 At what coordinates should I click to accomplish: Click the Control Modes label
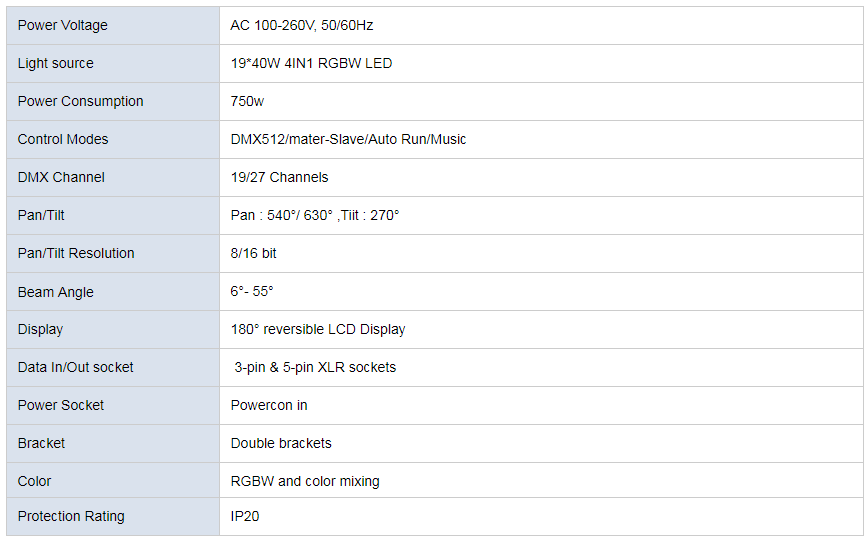click(x=62, y=139)
